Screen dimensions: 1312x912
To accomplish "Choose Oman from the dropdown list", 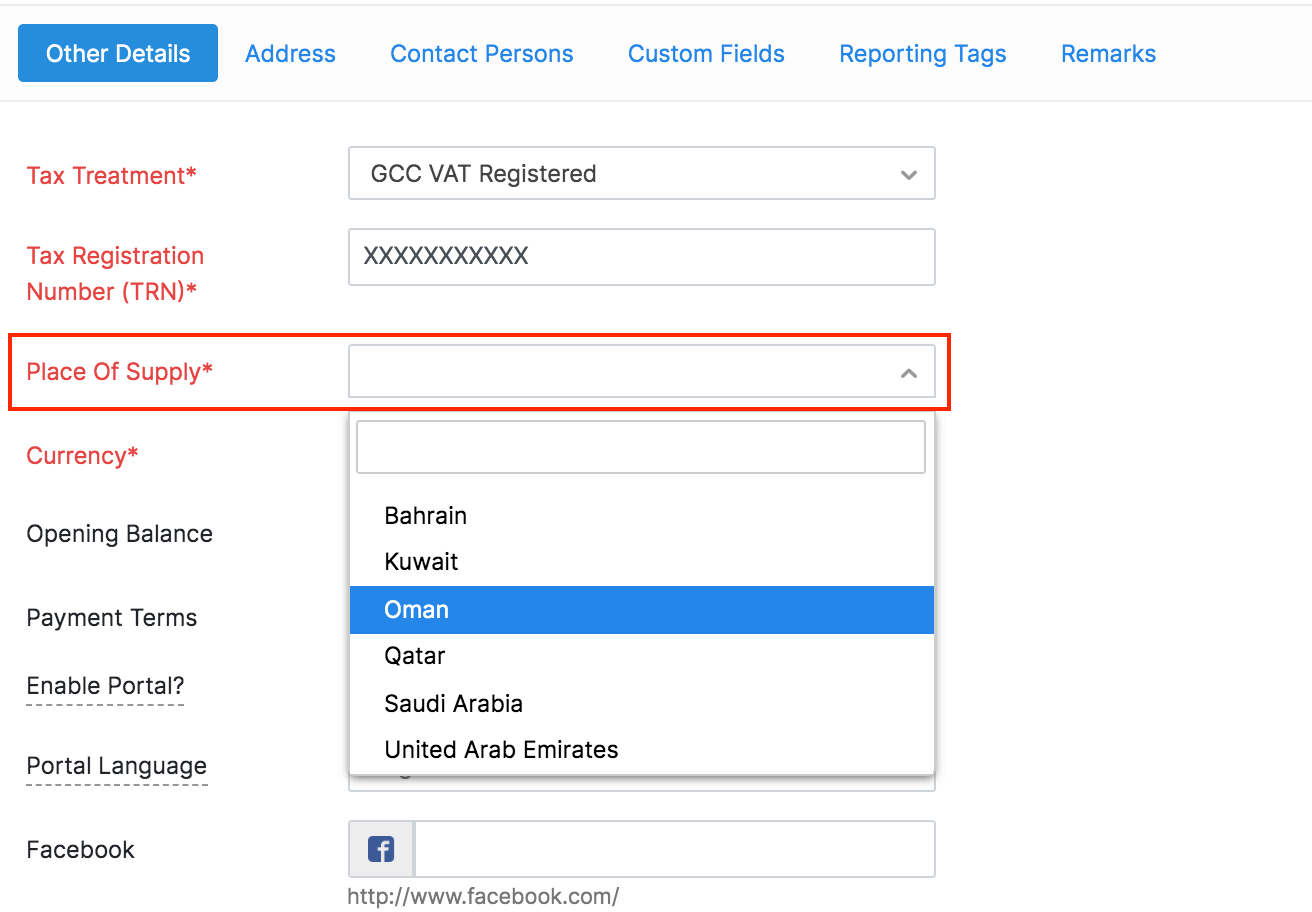I will 417,609.
